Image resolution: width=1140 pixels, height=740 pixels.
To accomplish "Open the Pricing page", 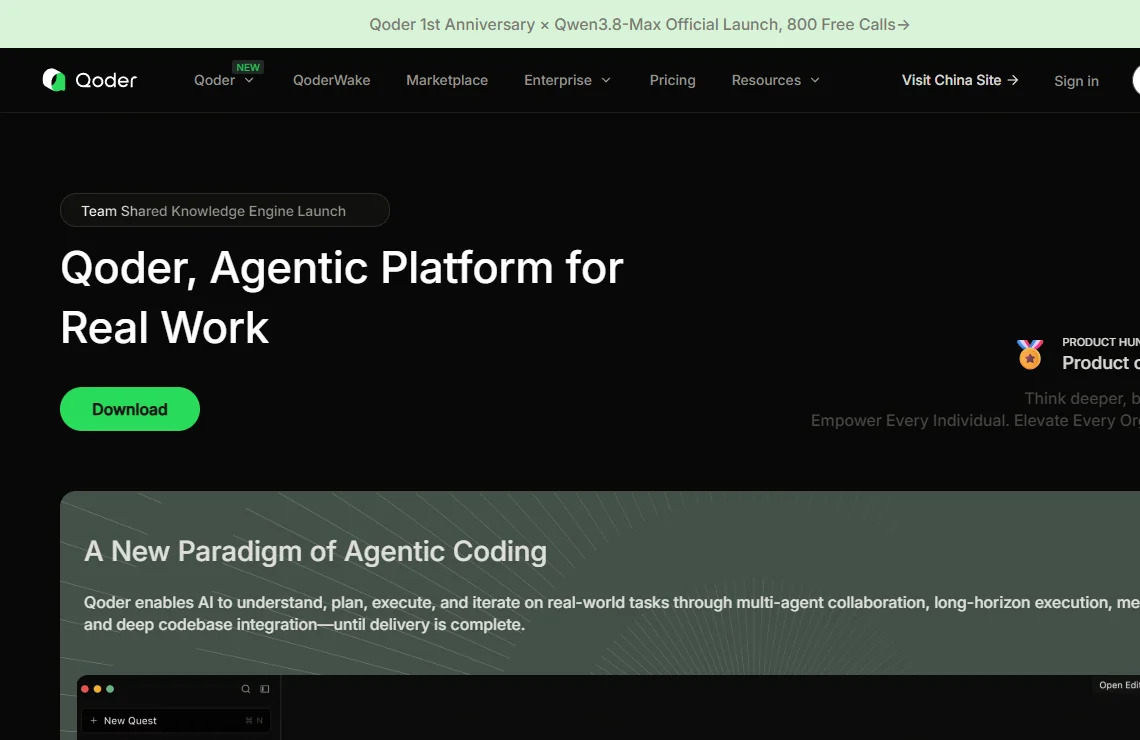I will coord(673,80).
